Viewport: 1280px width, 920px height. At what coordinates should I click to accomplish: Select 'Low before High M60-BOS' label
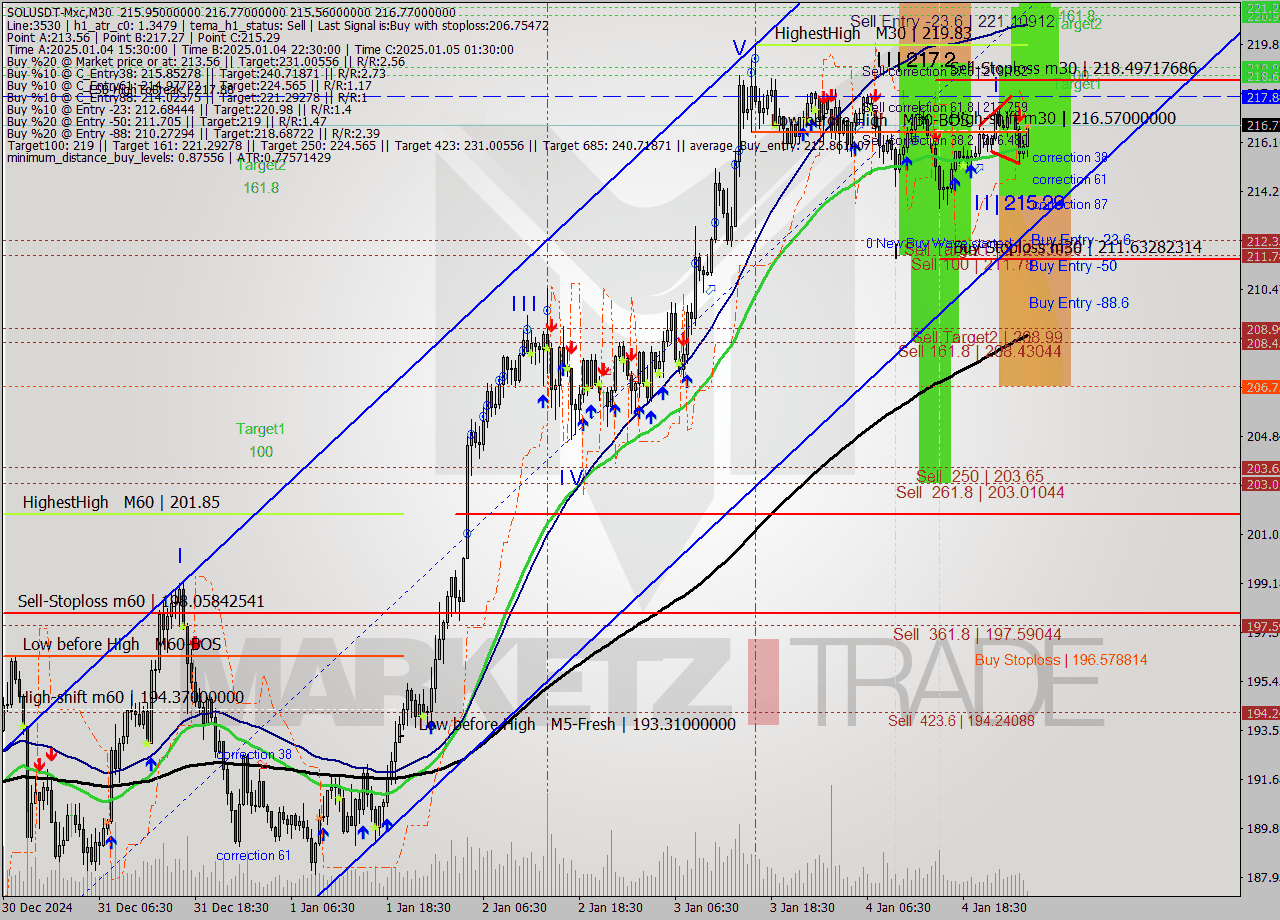121,645
